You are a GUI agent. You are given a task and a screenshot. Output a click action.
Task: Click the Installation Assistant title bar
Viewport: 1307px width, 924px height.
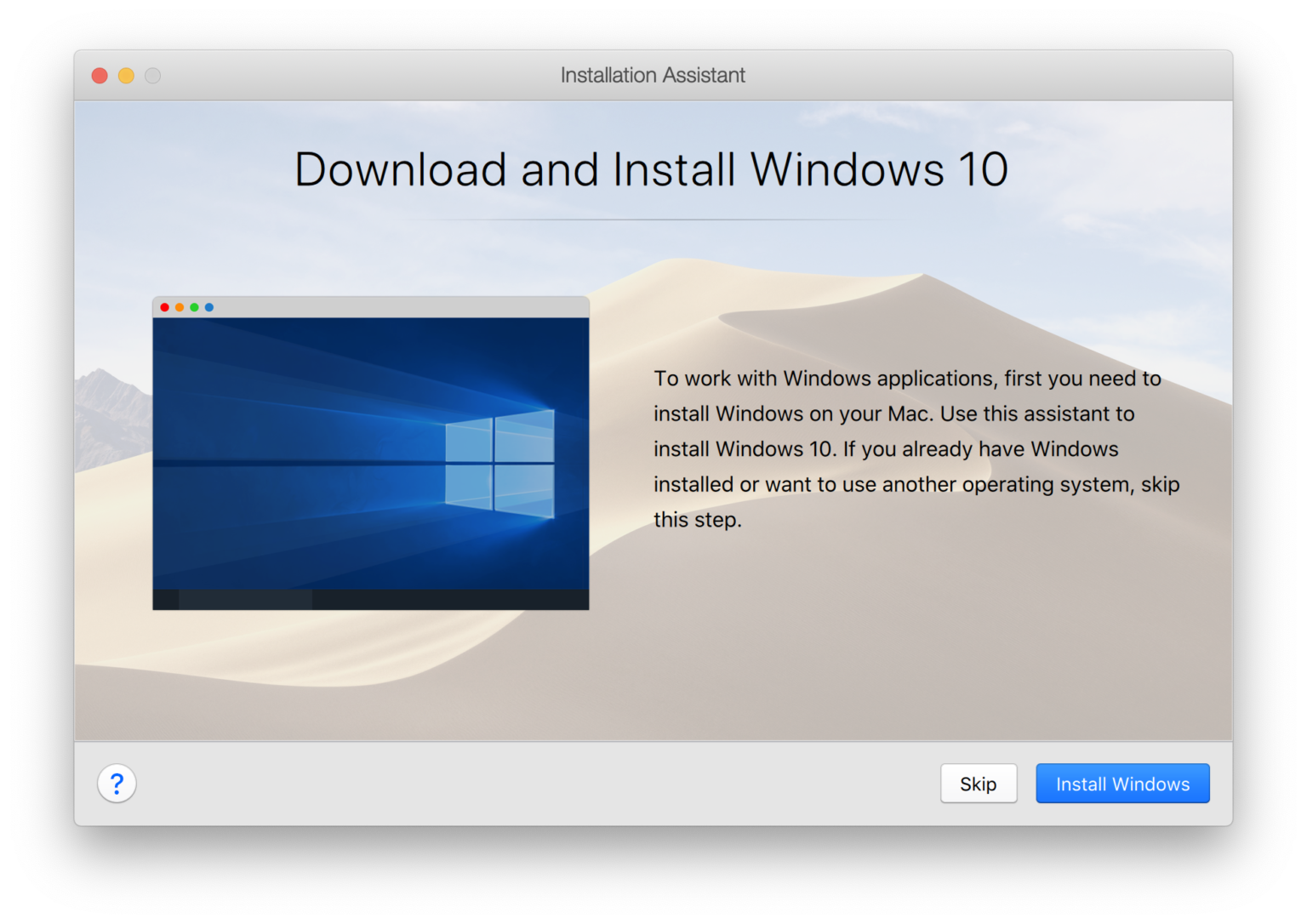[x=653, y=75]
